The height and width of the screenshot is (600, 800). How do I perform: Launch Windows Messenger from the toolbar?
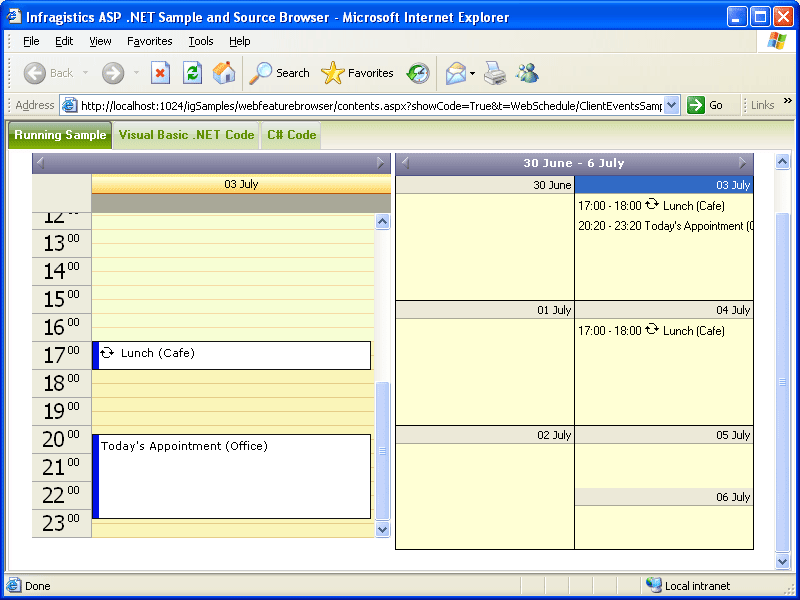(527, 72)
